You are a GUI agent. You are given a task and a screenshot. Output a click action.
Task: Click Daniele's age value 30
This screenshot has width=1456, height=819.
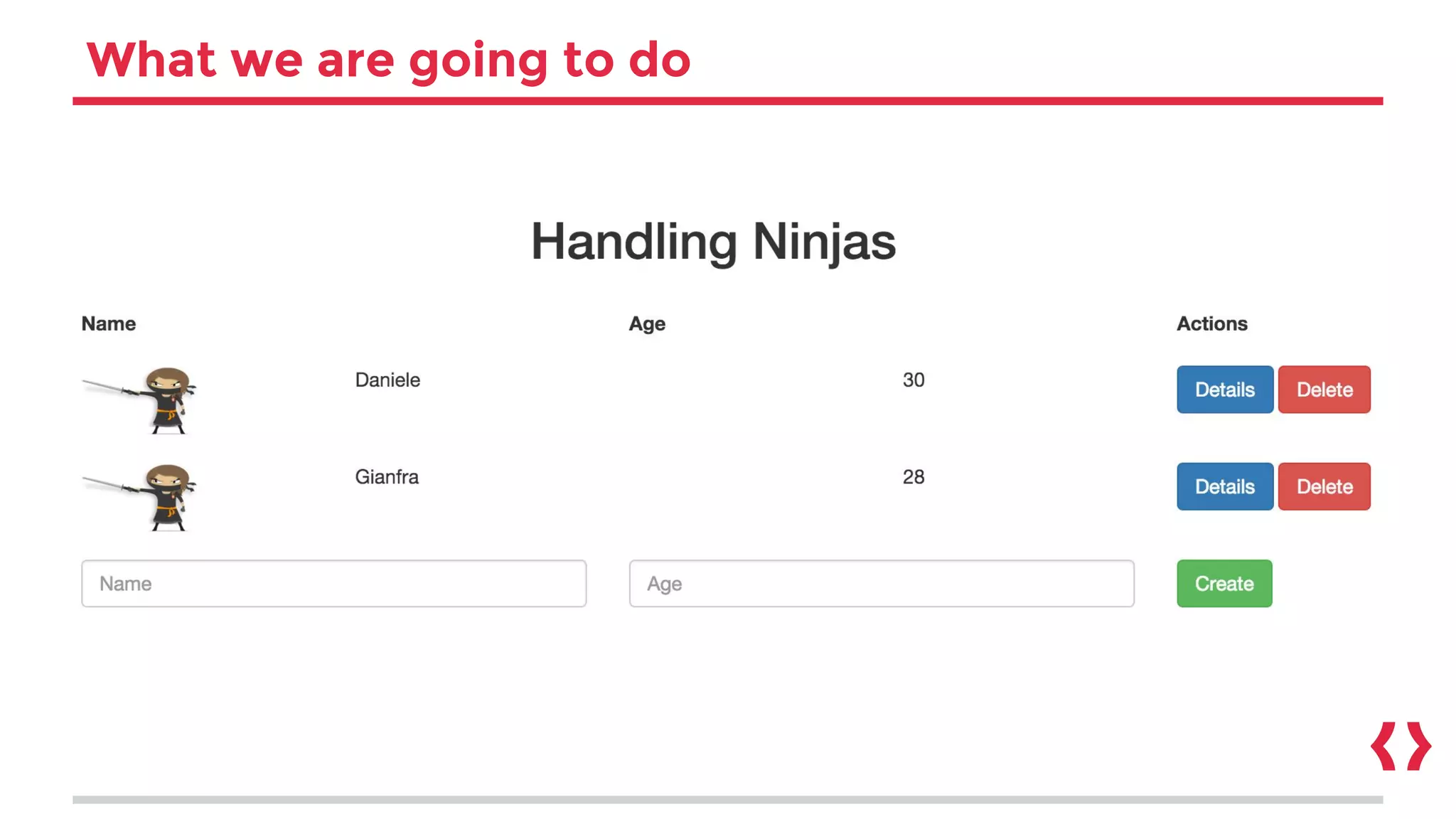[x=913, y=380]
